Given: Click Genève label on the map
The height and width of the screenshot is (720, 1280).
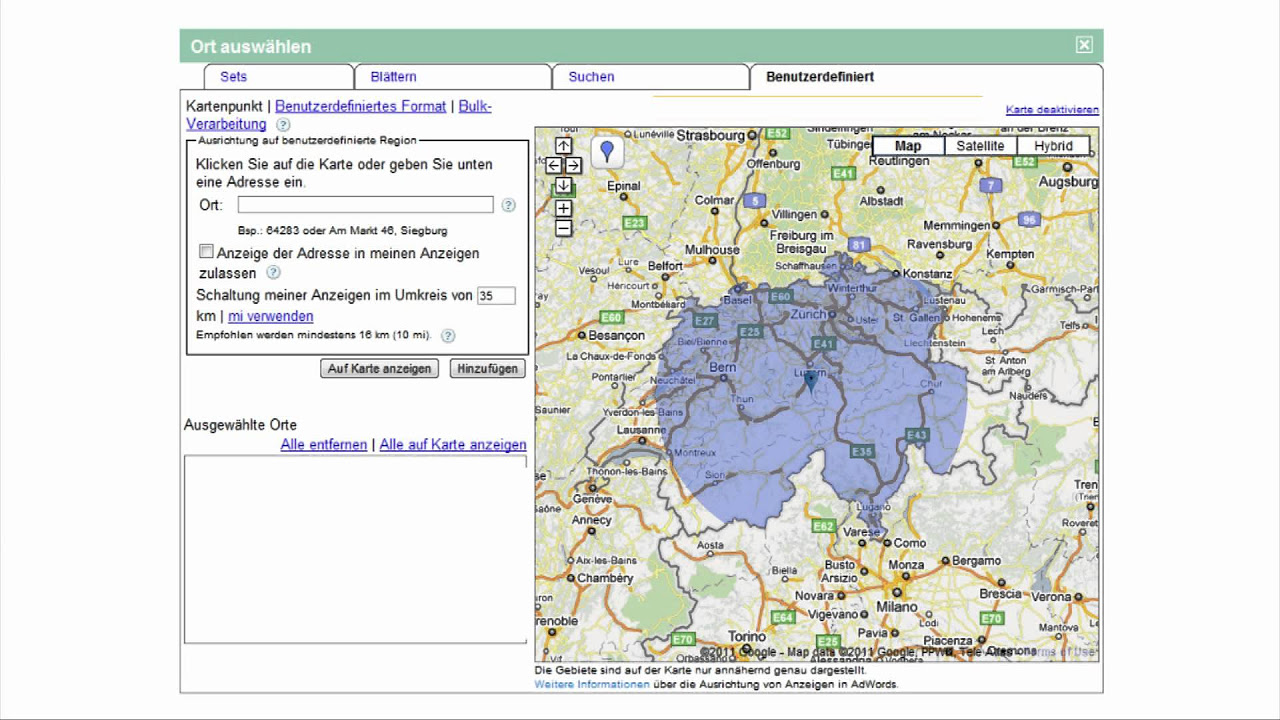Looking at the screenshot, I should click(x=592, y=499).
